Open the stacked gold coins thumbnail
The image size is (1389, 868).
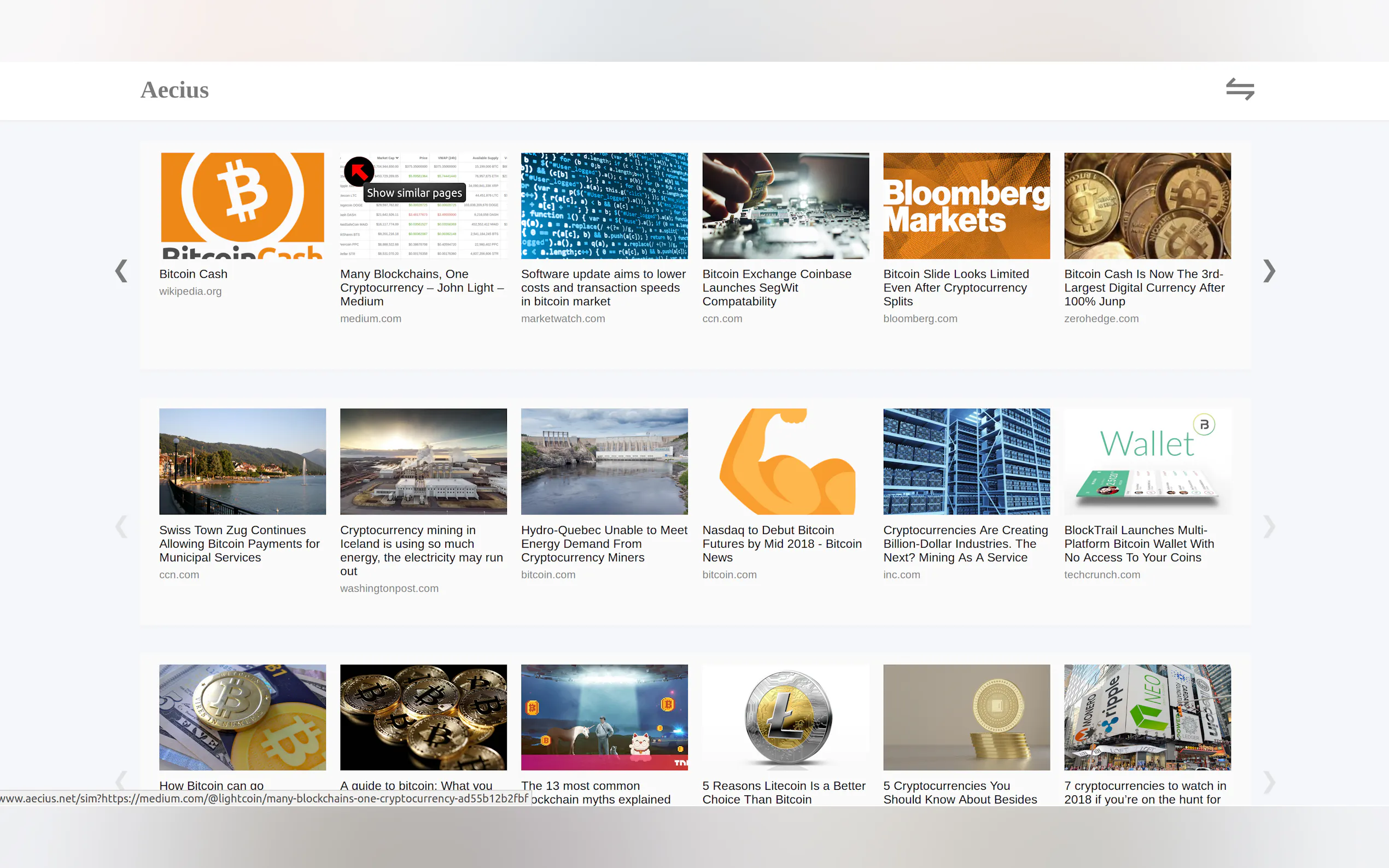966,718
